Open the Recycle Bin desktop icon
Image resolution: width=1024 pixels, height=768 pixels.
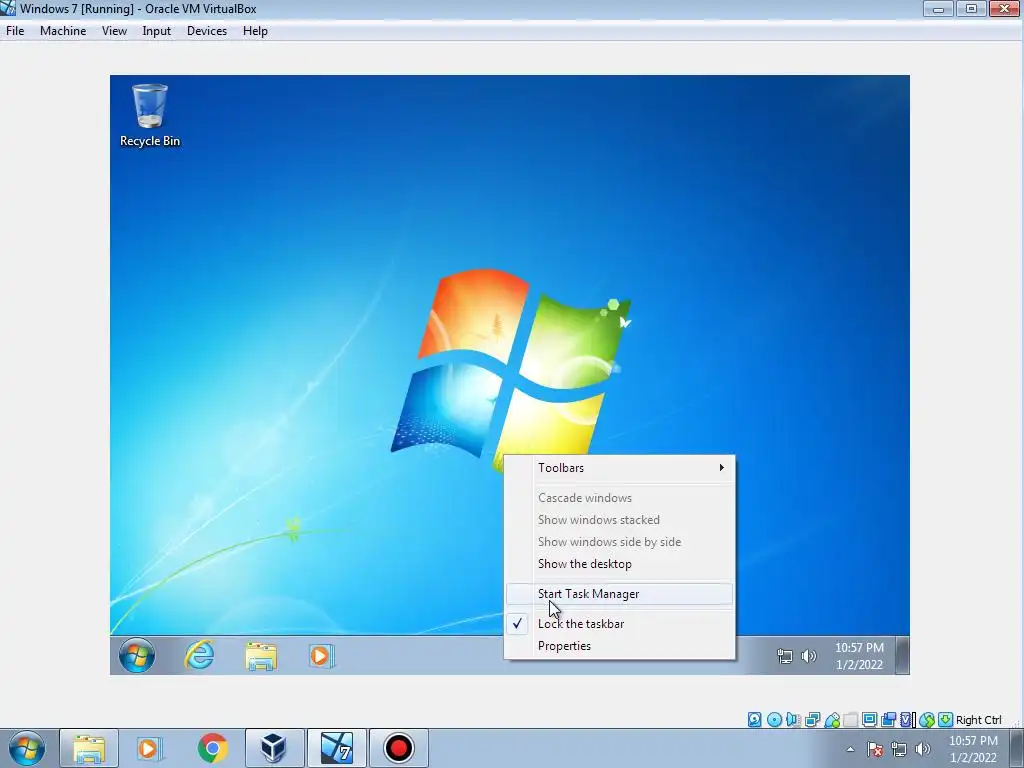pos(150,115)
